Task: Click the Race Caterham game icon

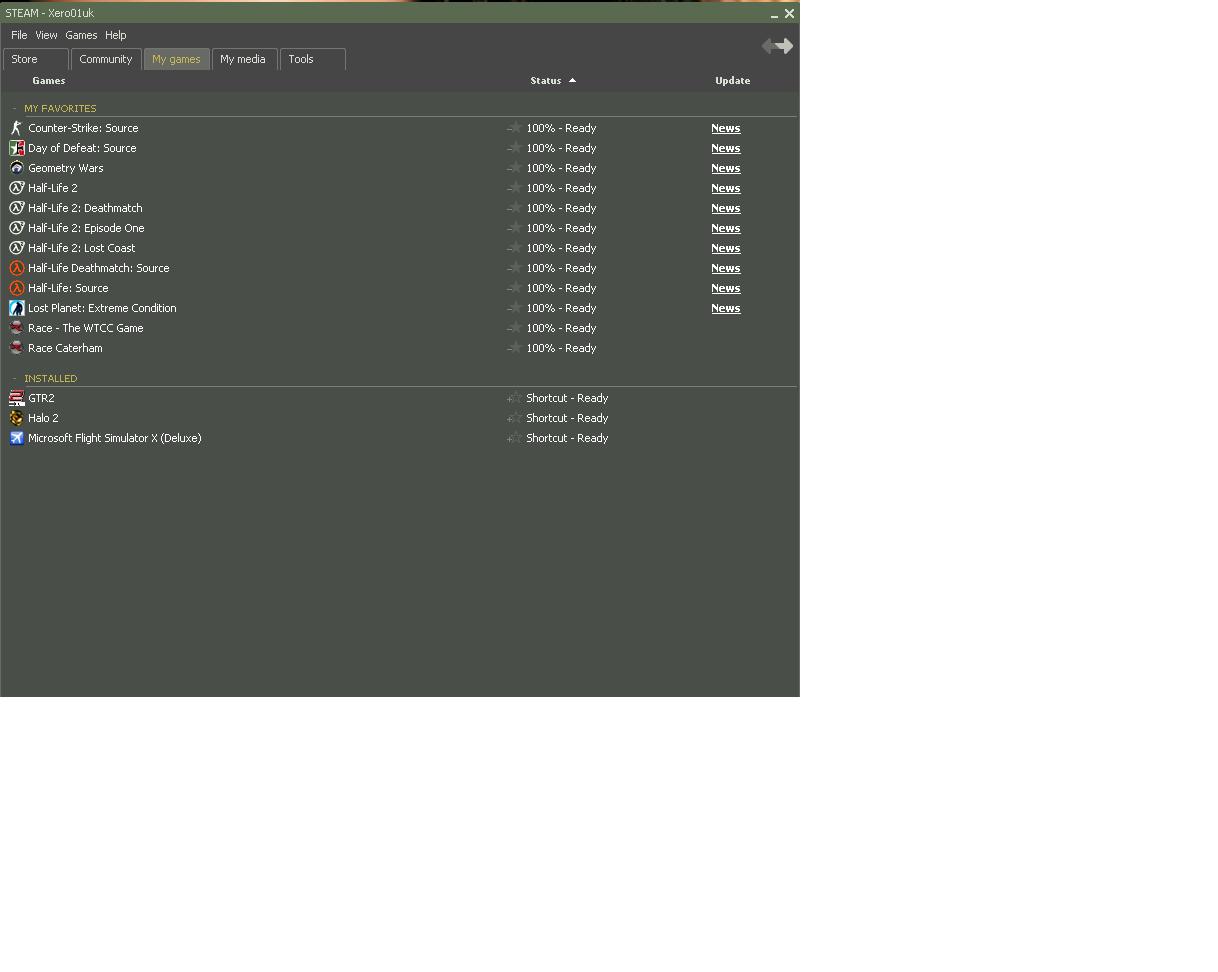Action: coord(16,348)
